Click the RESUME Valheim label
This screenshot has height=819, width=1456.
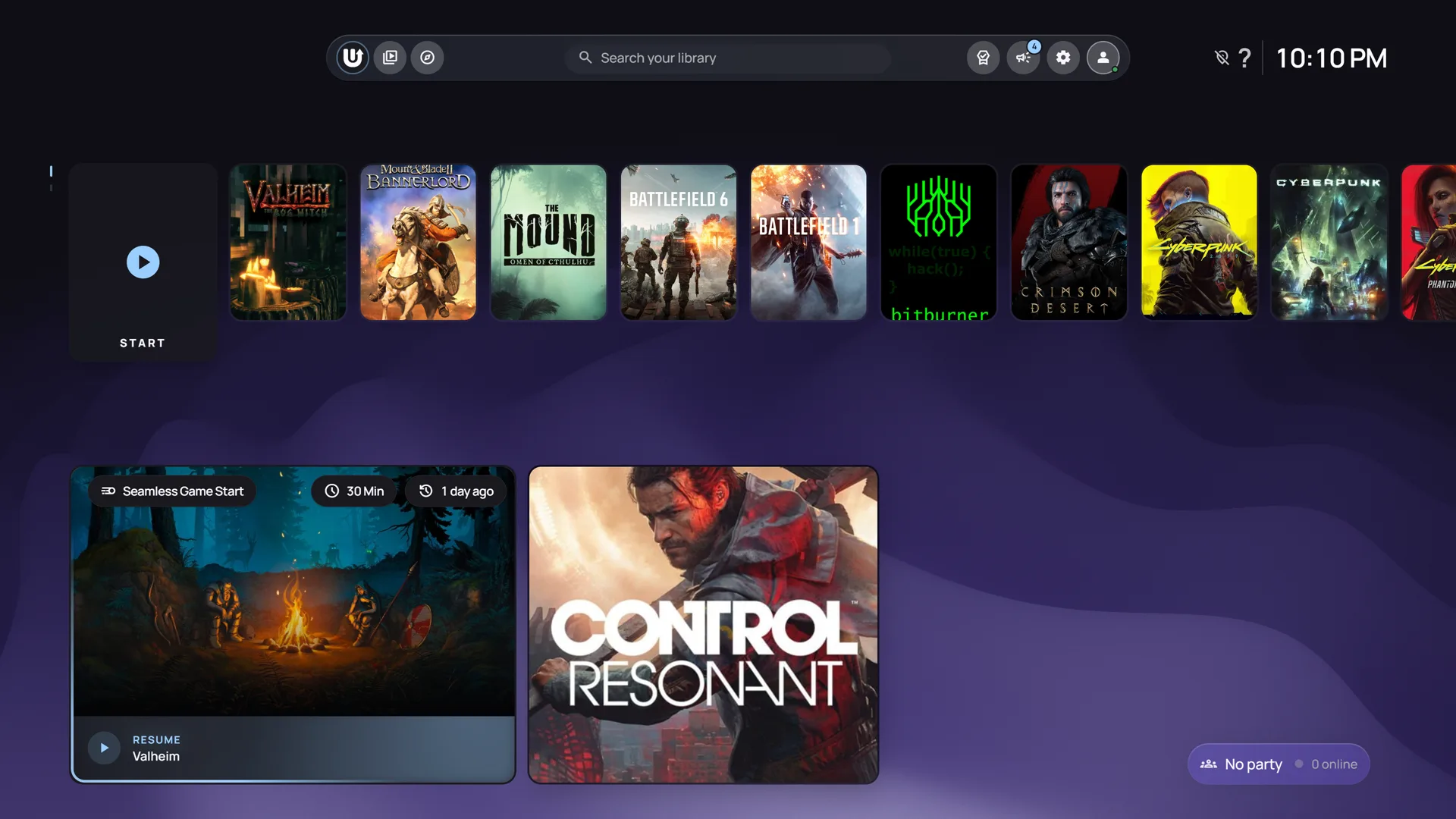(156, 748)
